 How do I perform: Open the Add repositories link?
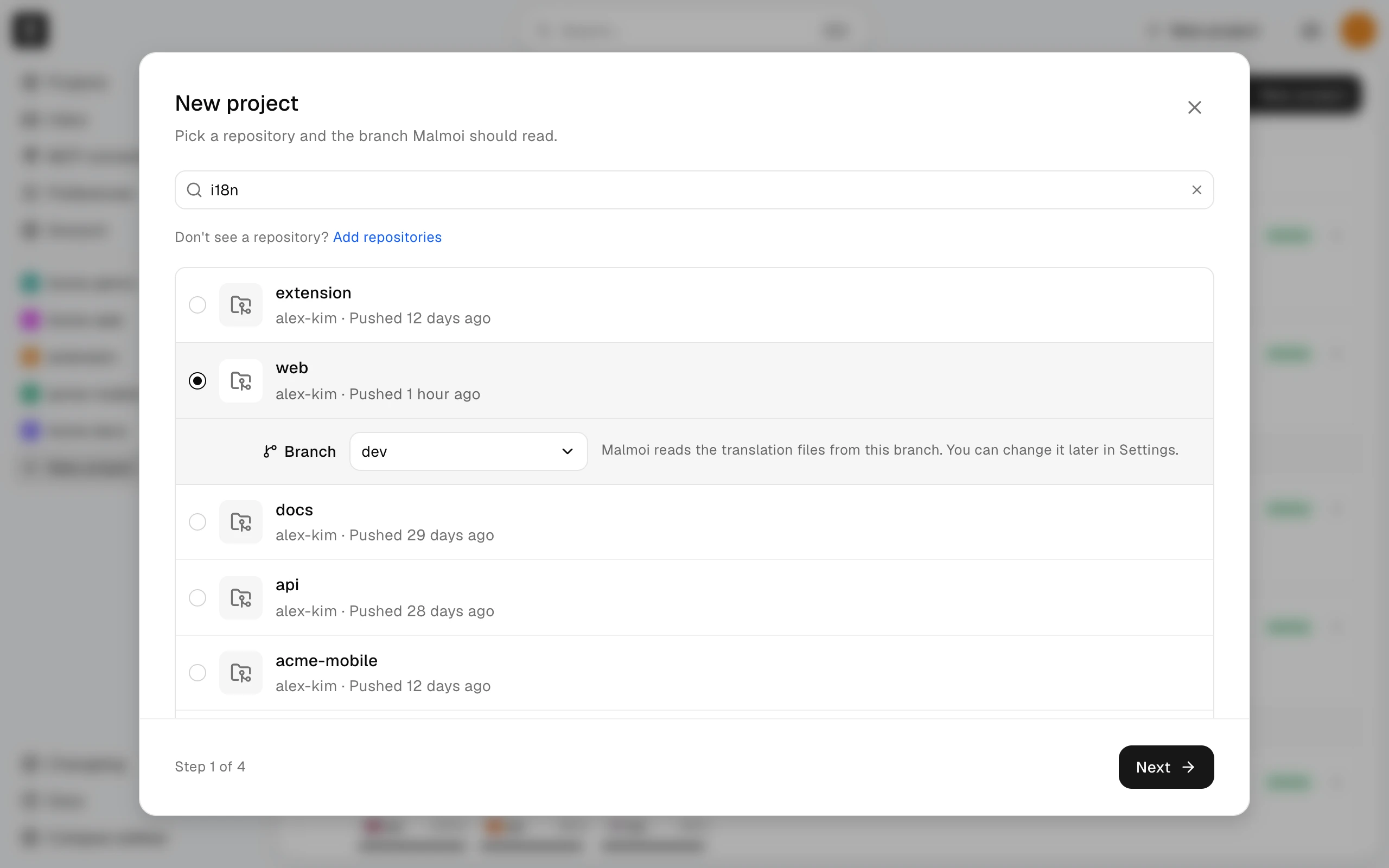point(387,237)
